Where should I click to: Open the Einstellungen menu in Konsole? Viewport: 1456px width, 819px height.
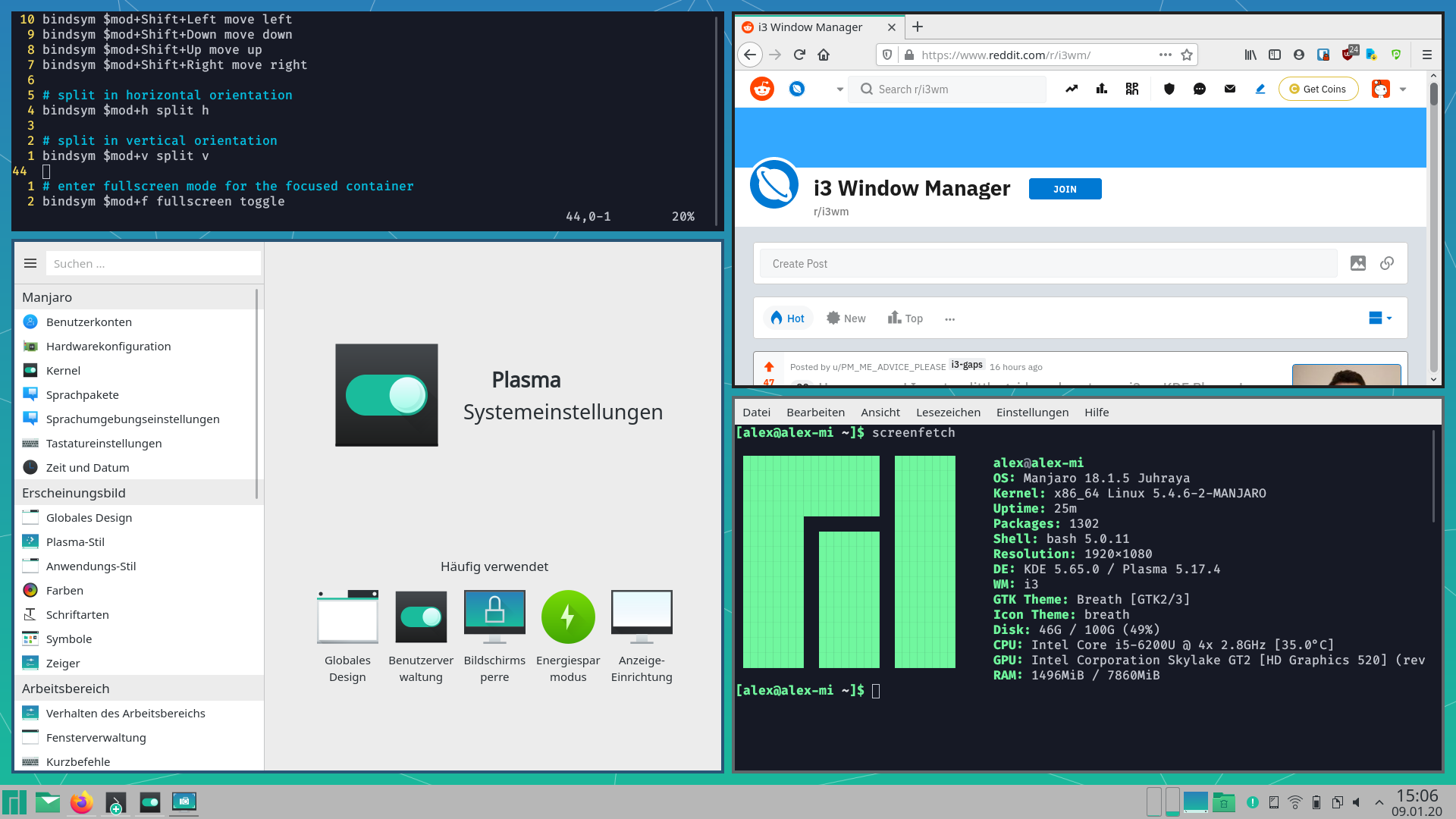1032,413
